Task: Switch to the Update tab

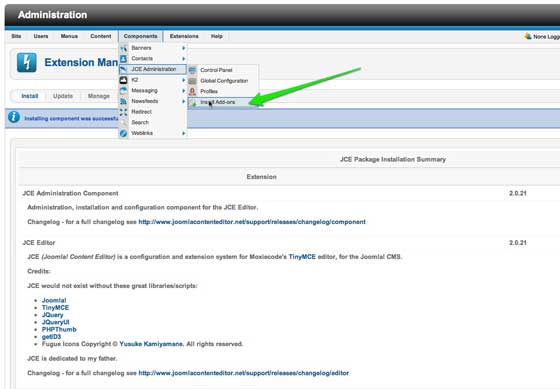Action: (63, 96)
